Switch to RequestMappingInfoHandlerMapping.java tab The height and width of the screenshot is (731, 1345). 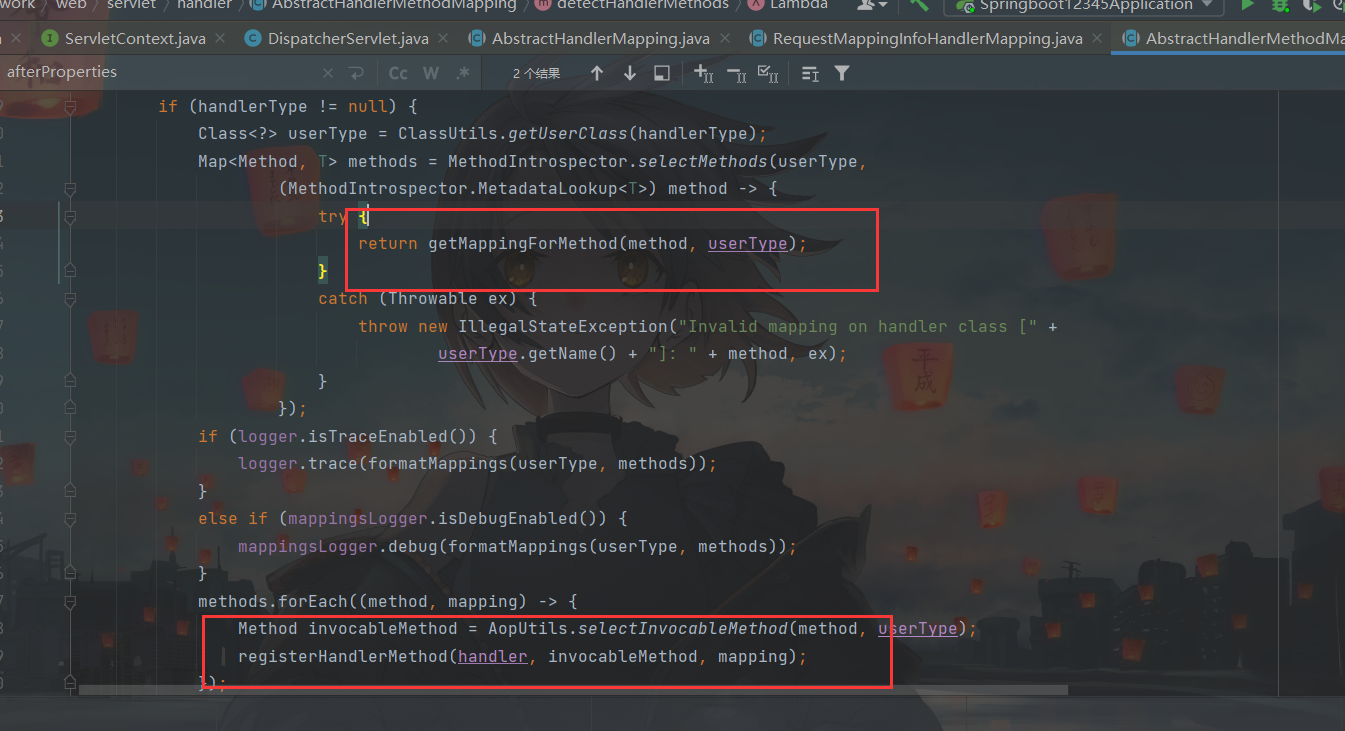pyautogui.click(x=927, y=39)
